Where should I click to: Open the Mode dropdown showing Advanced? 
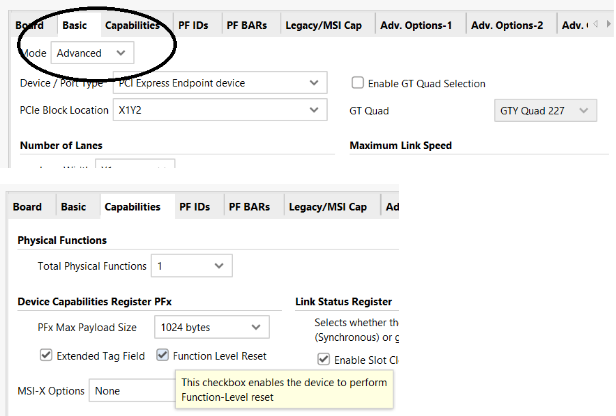(x=92, y=51)
